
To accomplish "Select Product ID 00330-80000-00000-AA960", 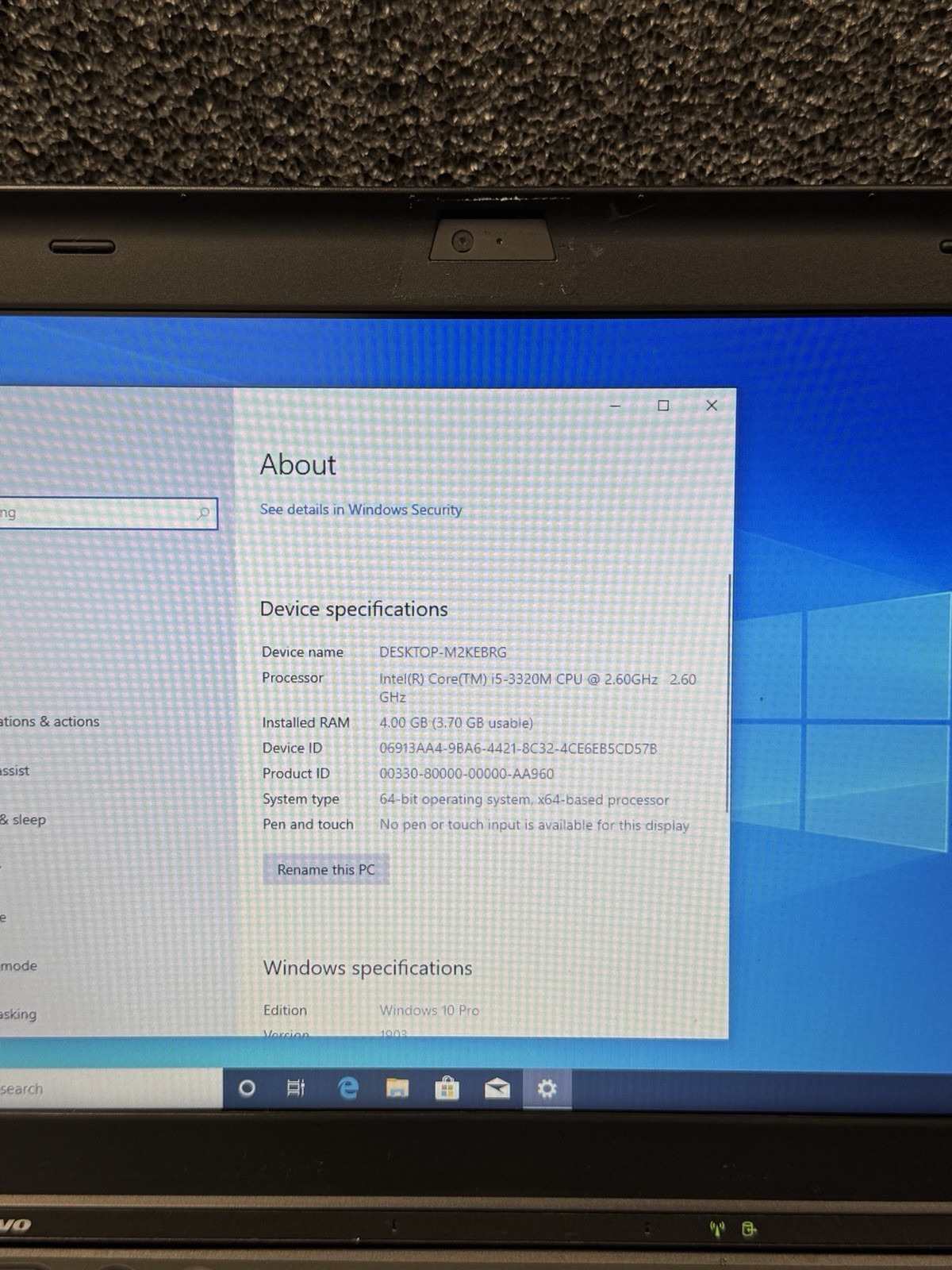I will pyautogui.click(x=466, y=774).
